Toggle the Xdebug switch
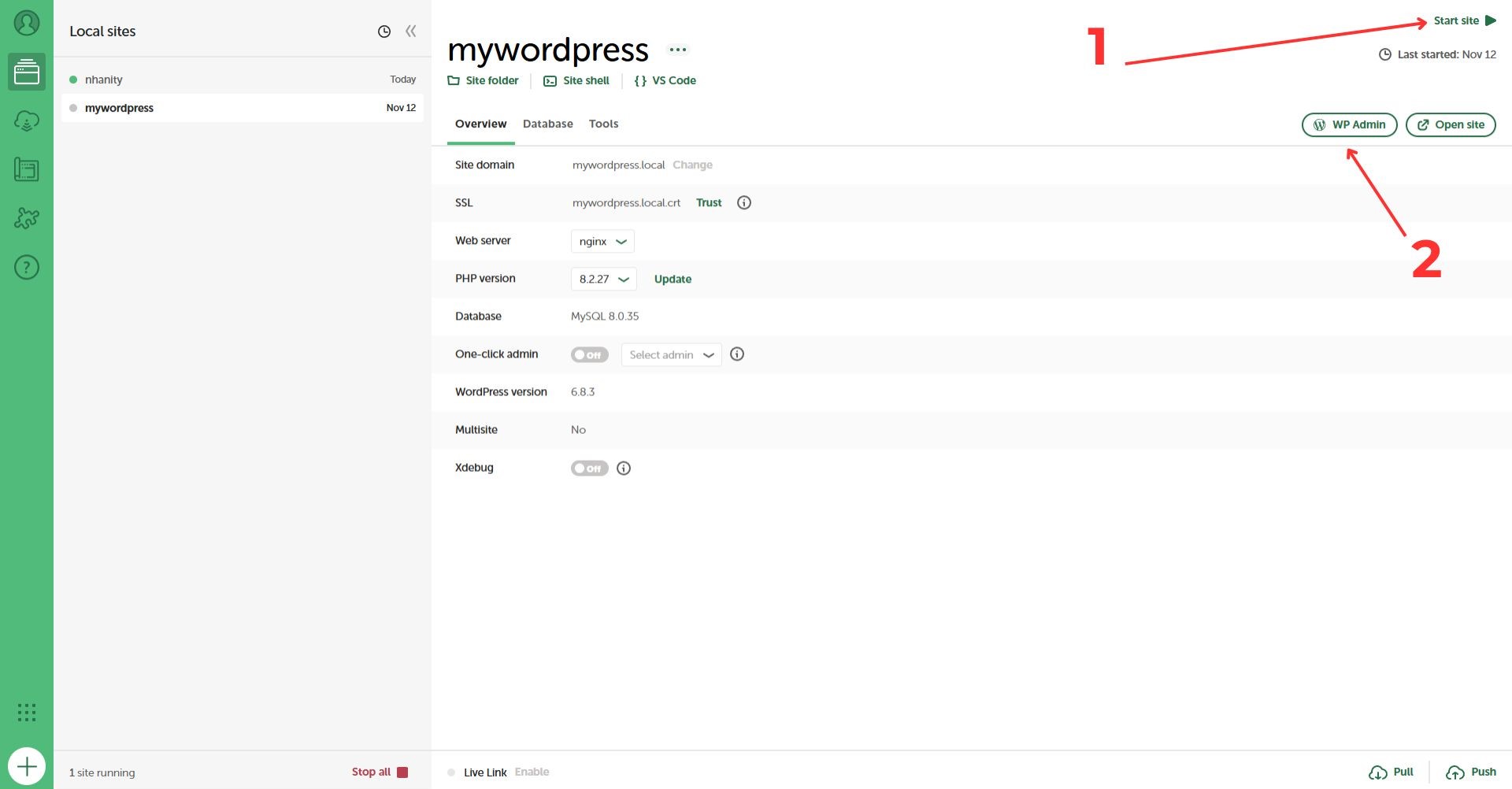The height and width of the screenshot is (789, 1512). click(x=590, y=469)
